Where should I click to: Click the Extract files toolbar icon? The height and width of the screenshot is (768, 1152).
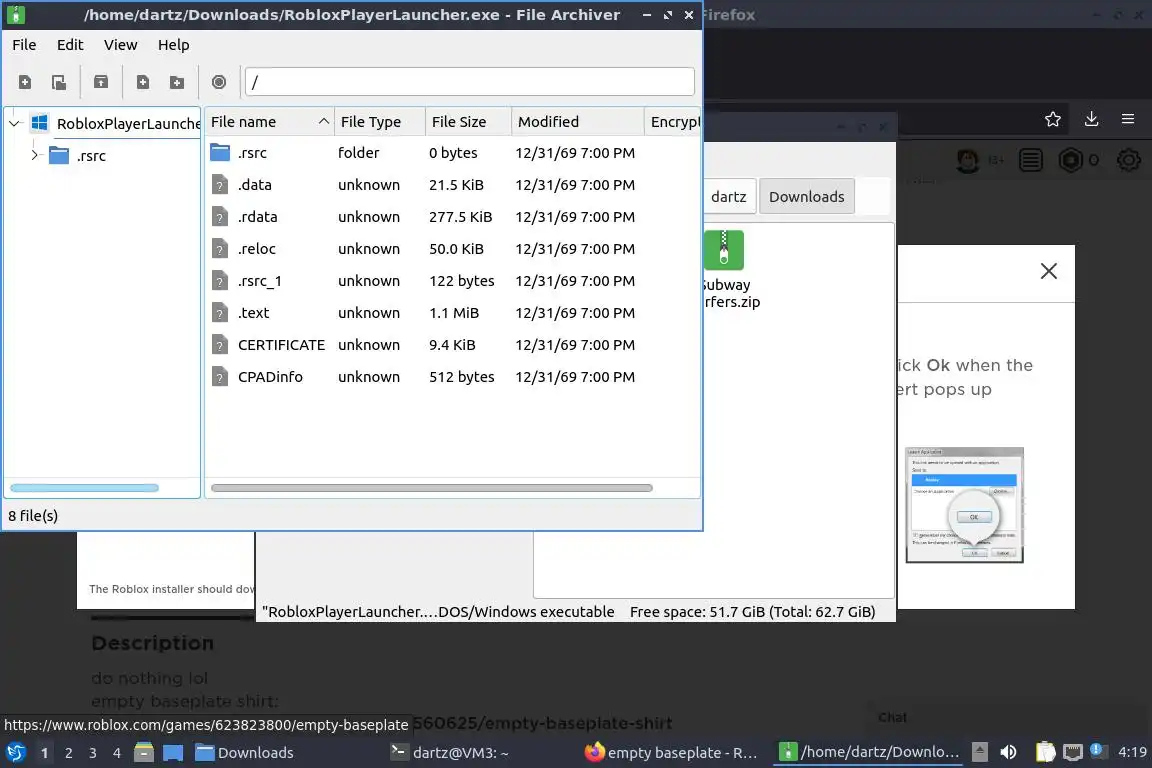click(101, 82)
